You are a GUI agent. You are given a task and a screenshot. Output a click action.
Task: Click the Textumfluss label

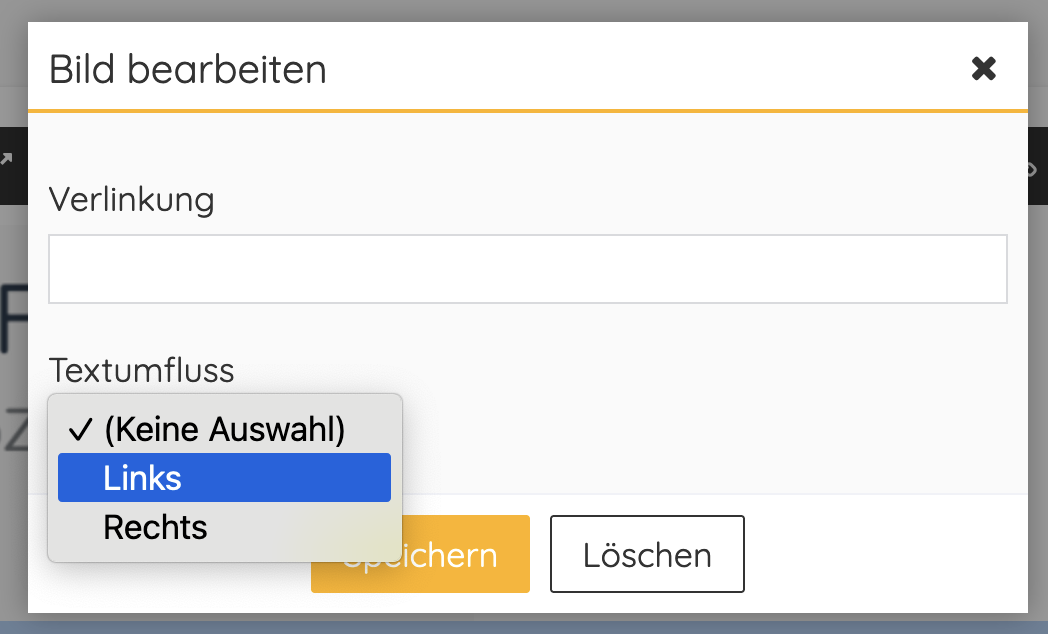141,370
